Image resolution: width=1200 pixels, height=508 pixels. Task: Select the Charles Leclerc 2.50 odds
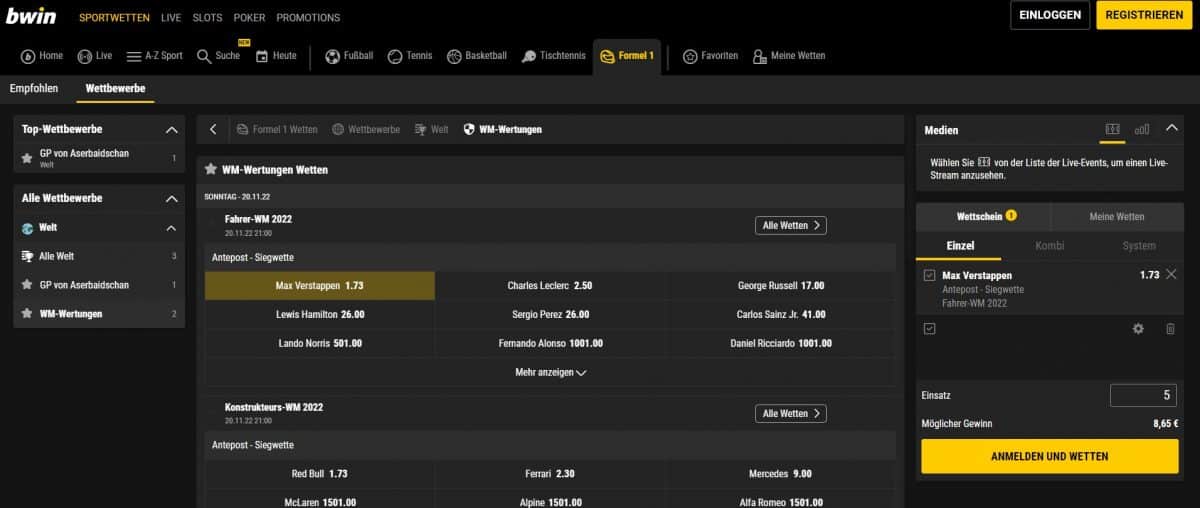(549, 286)
